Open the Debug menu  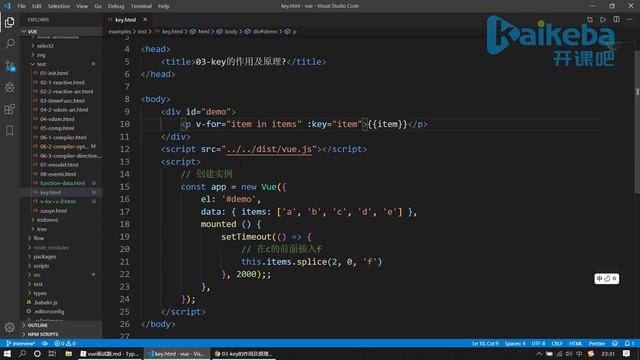(x=116, y=6)
